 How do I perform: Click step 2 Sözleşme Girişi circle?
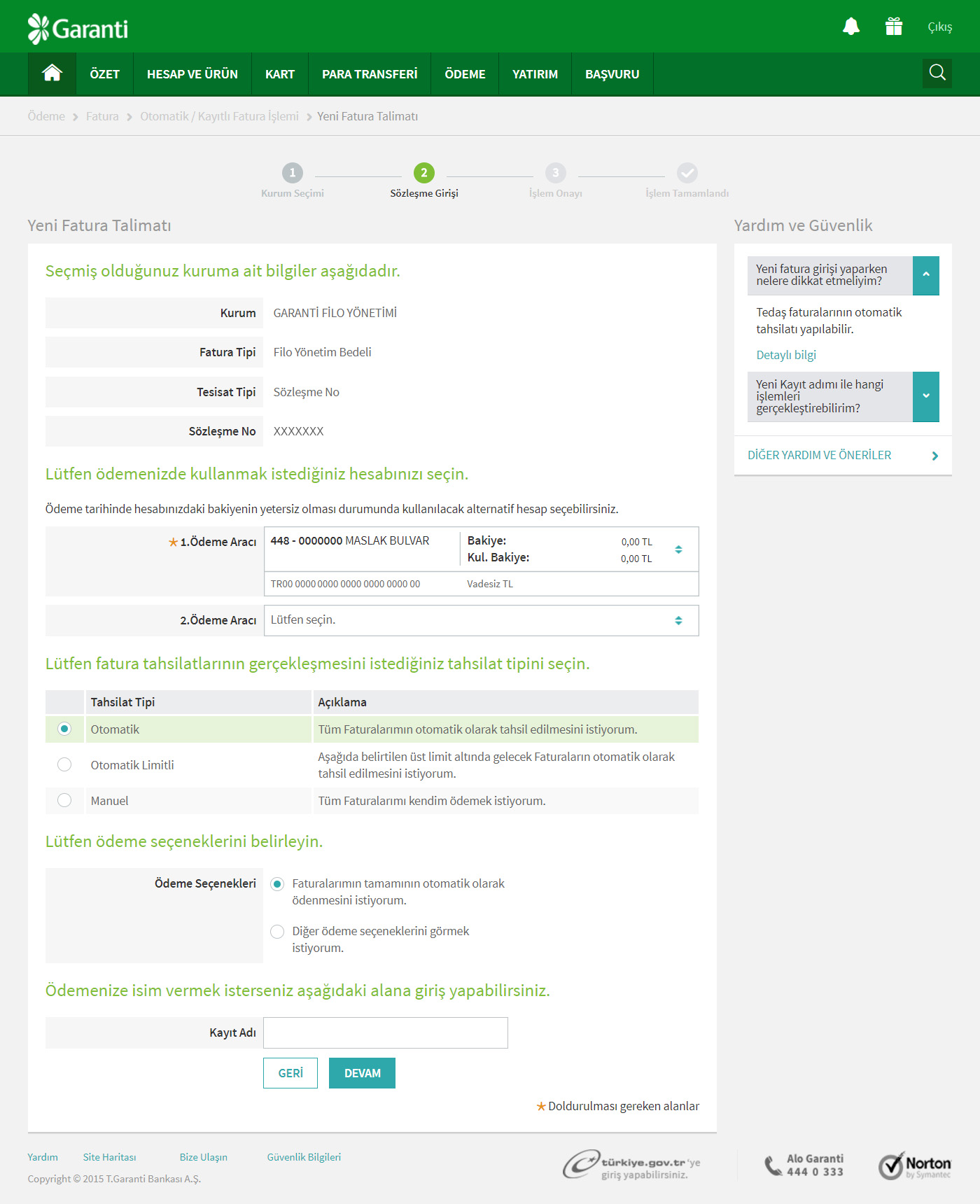(x=424, y=172)
